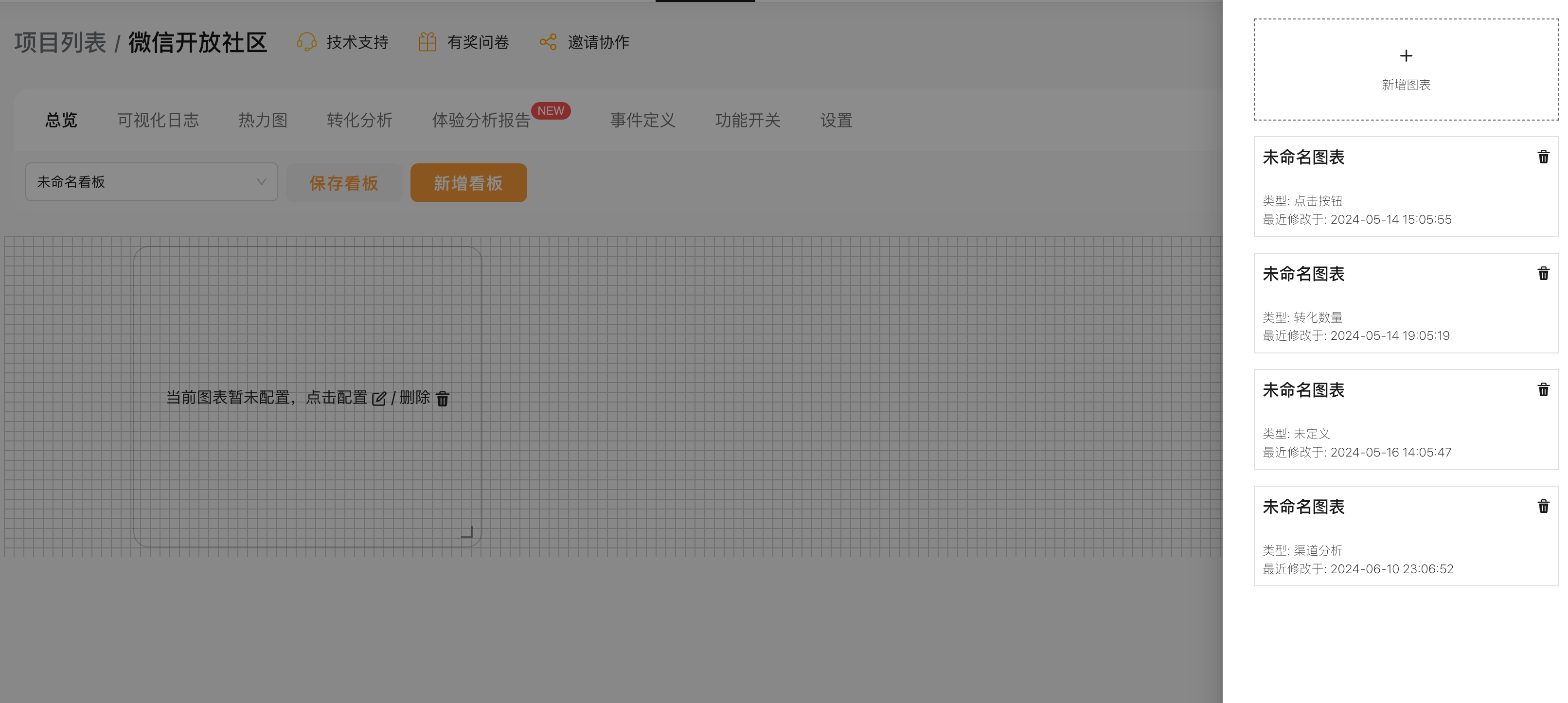Select the chart card modified 2024-05-14 19:05:19
1568x703 pixels.
(x=1406, y=303)
